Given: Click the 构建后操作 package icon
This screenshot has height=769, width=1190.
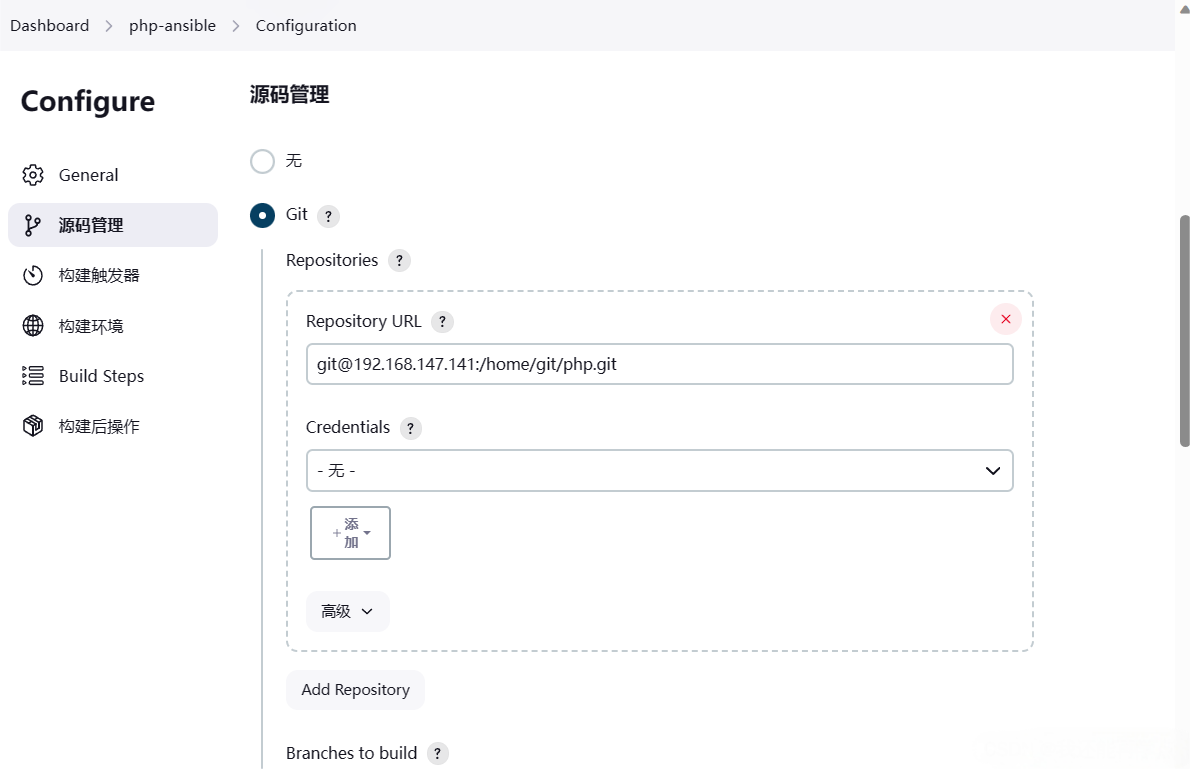Looking at the screenshot, I should (33, 426).
